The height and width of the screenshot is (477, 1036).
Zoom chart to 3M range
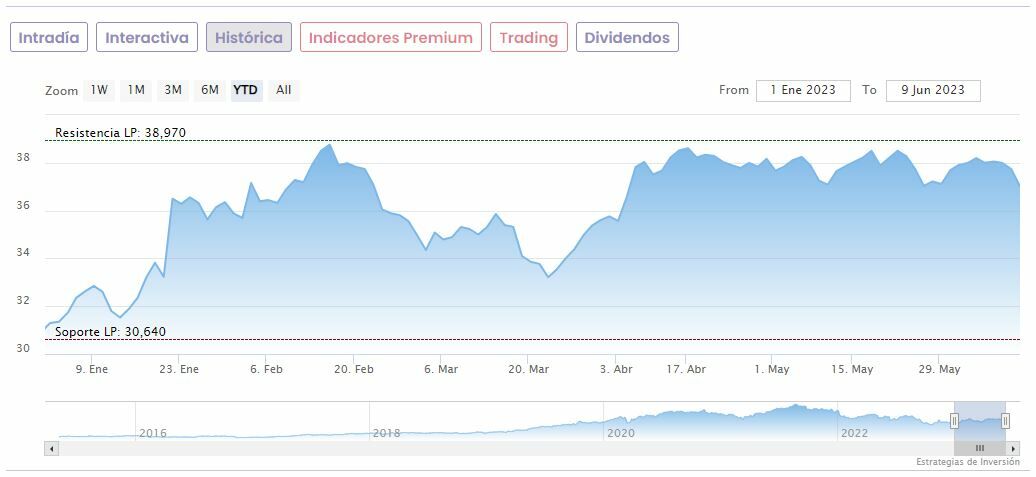click(173, 90)
